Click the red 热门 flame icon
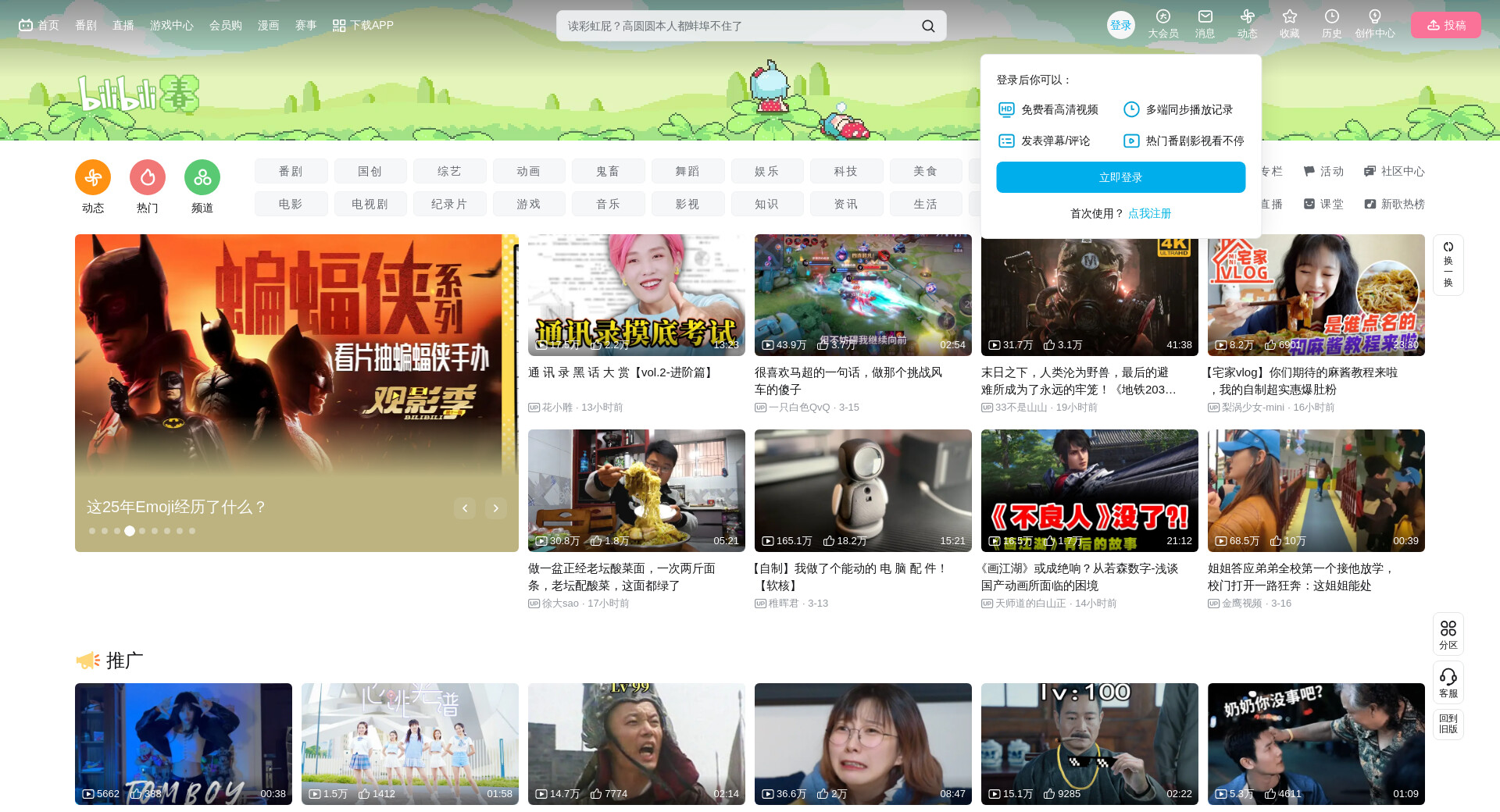The image size is (1500, 812). (148, 177)
